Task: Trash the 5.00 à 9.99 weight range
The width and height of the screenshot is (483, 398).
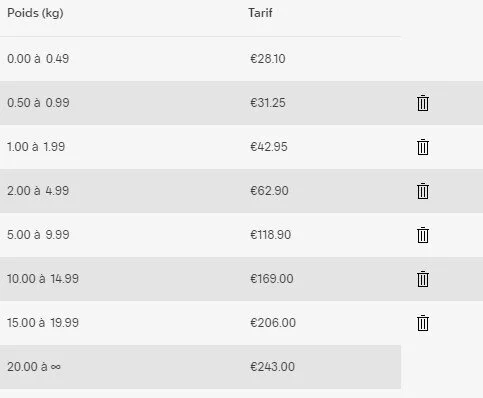Action: coord(423,235)
